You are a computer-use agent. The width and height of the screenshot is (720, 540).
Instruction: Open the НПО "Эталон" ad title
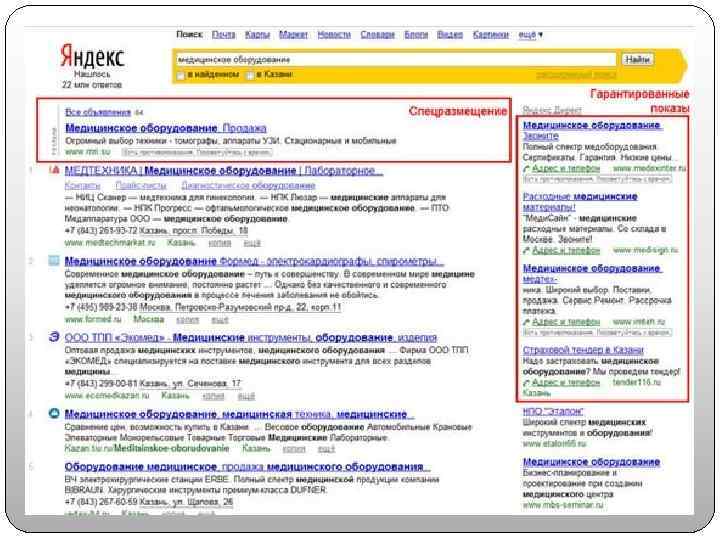(553, 411)
